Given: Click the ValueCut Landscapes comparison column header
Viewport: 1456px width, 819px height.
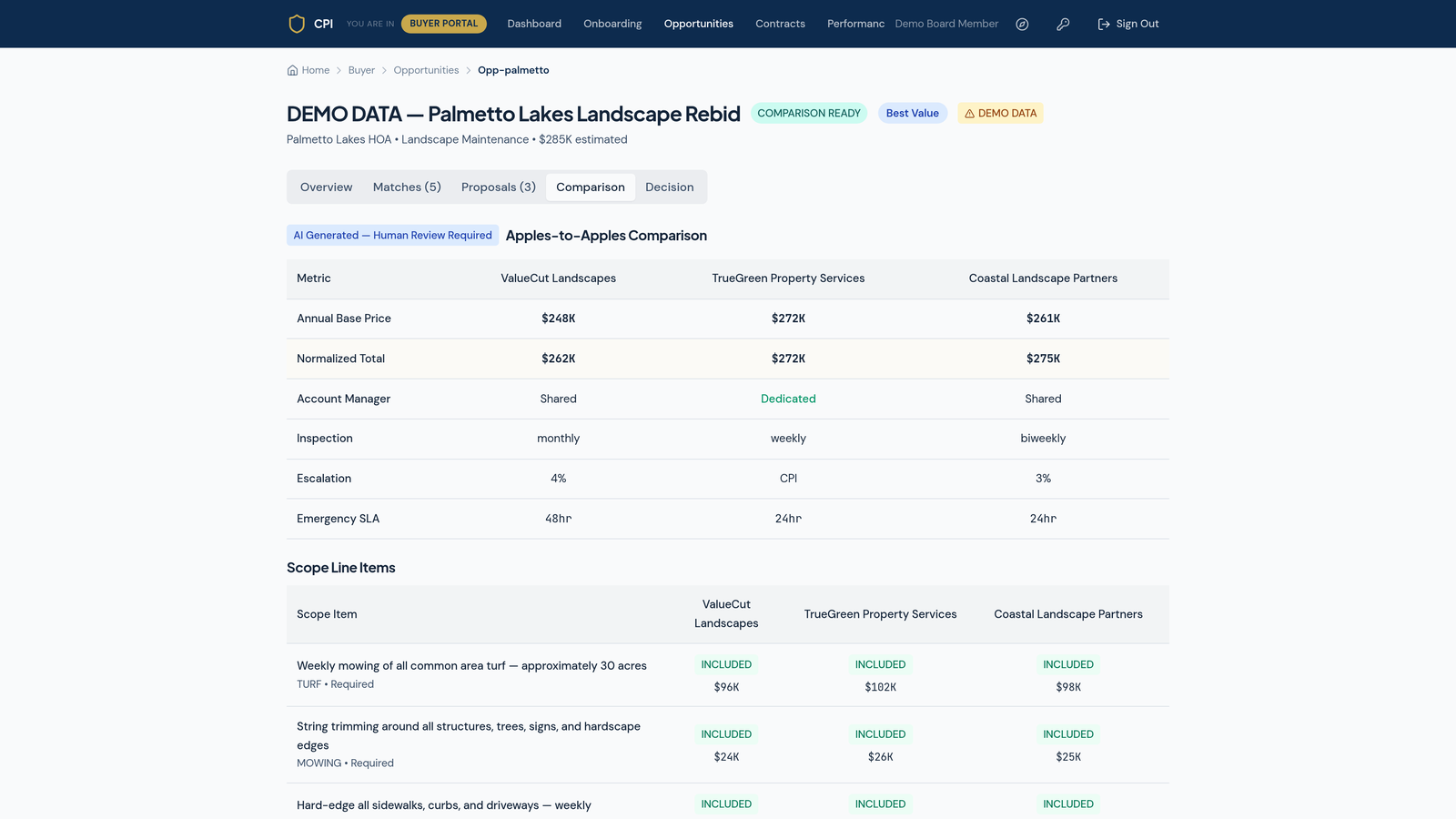Looking at the screenshot, I should 558,278.
